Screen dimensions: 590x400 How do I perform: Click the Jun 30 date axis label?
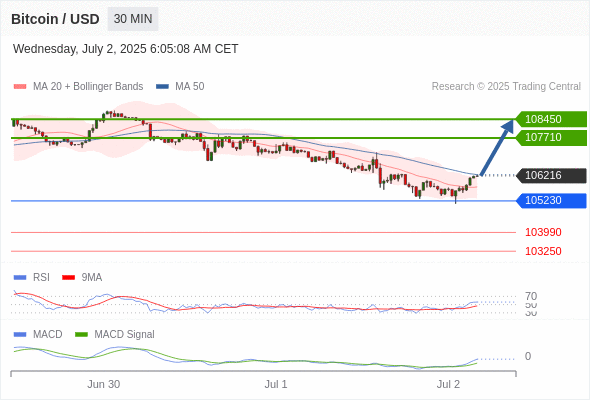point(103,384)
